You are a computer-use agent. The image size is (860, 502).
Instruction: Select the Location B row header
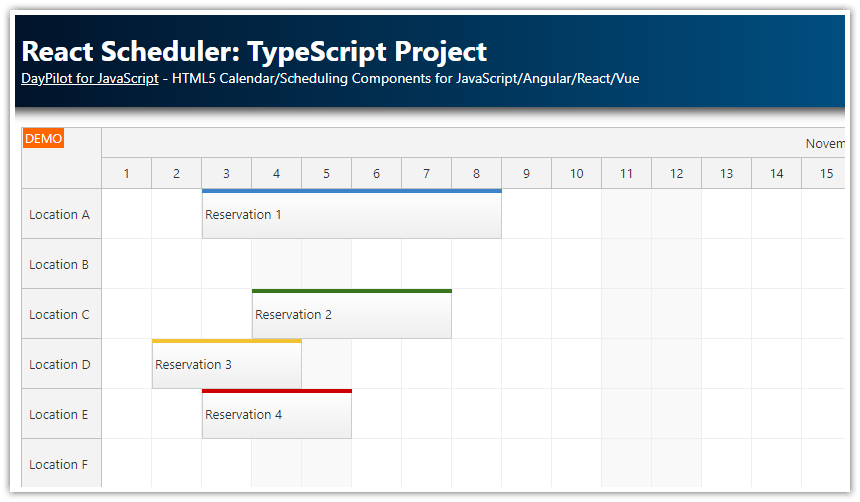click(x=61, y=264)
